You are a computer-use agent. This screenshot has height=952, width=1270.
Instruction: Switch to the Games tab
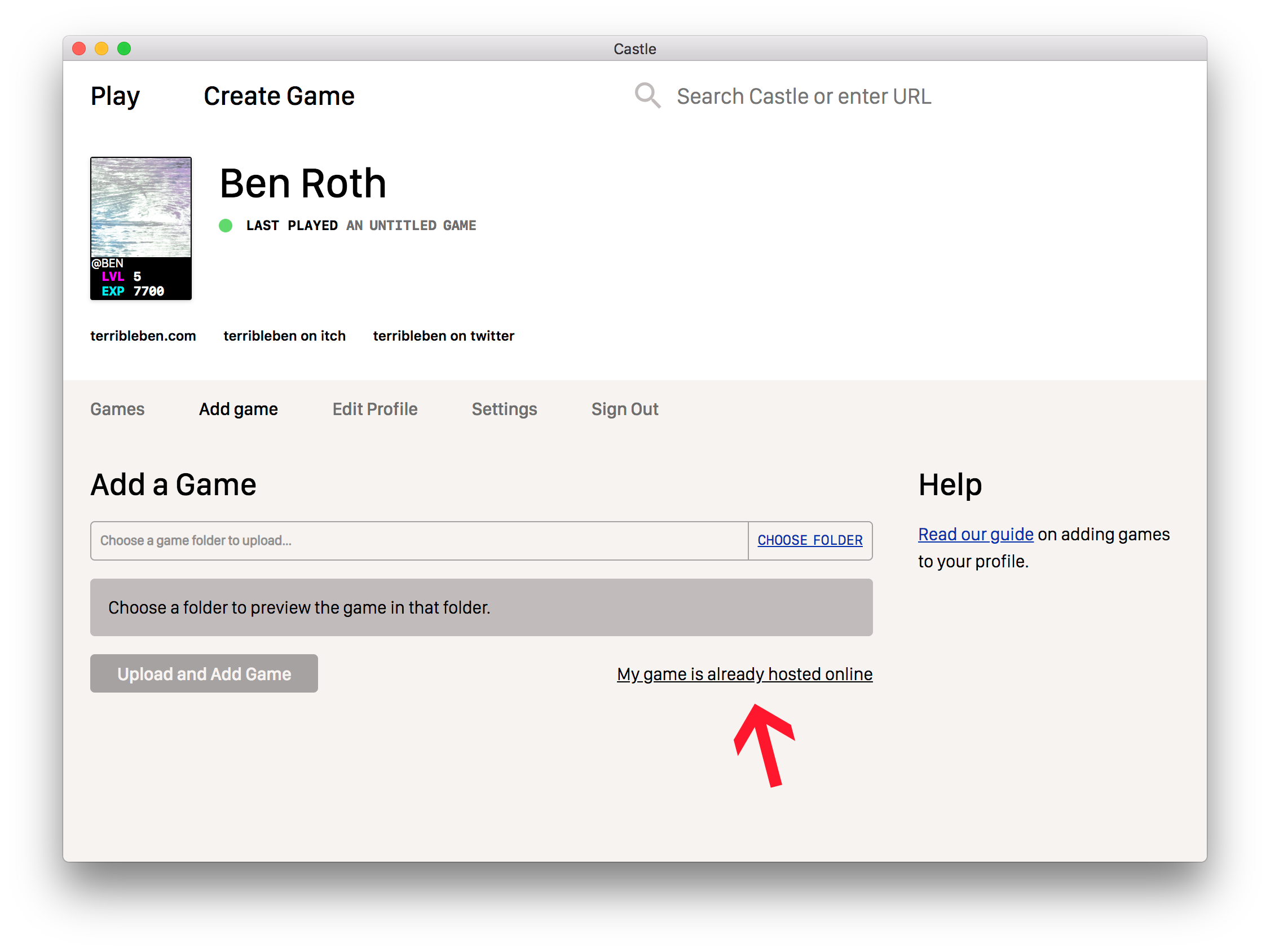pyautogui.click(x=117, y=409)
